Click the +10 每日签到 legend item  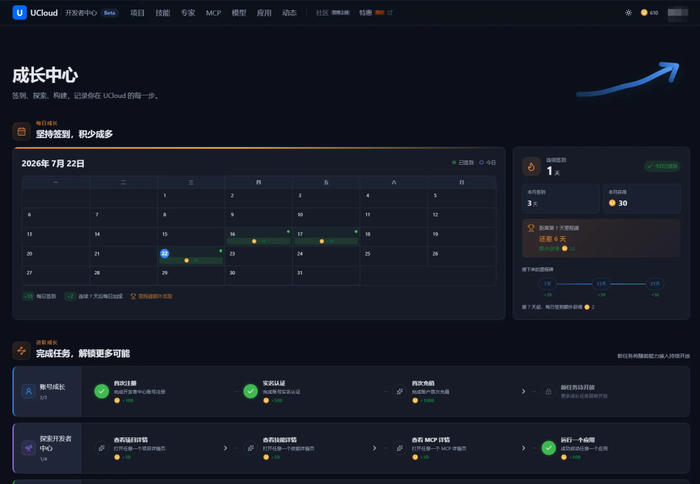coord(39,296)
